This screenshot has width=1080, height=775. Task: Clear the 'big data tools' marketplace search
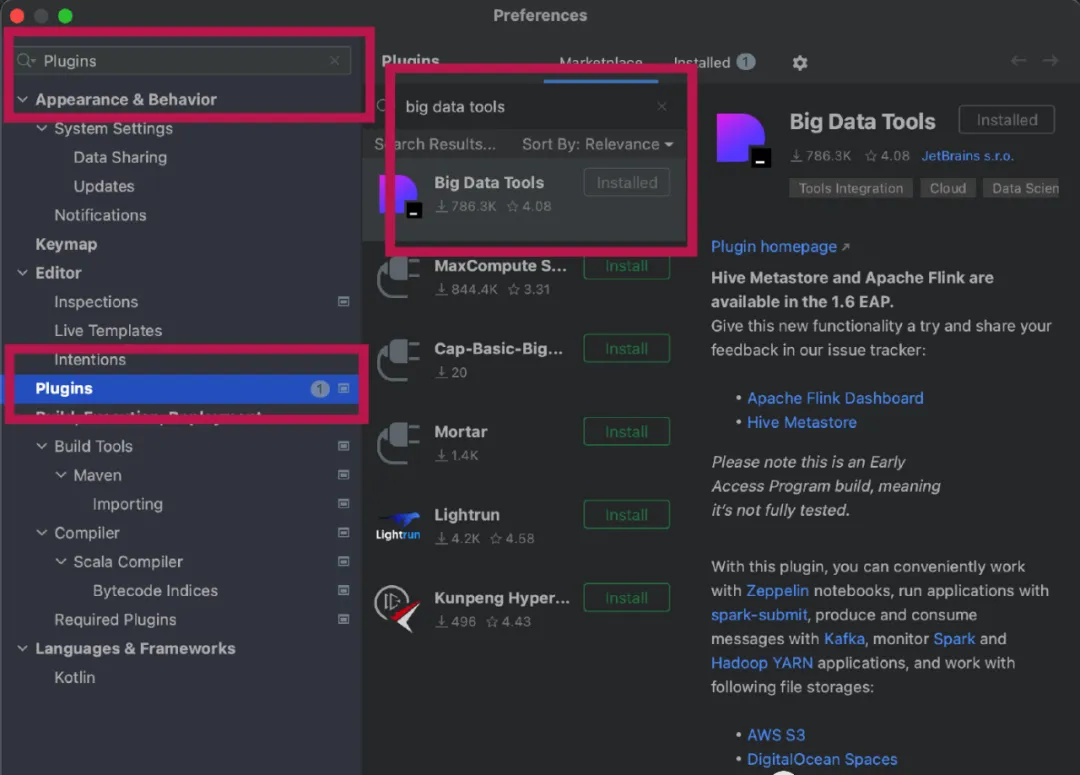pos(661,106)
